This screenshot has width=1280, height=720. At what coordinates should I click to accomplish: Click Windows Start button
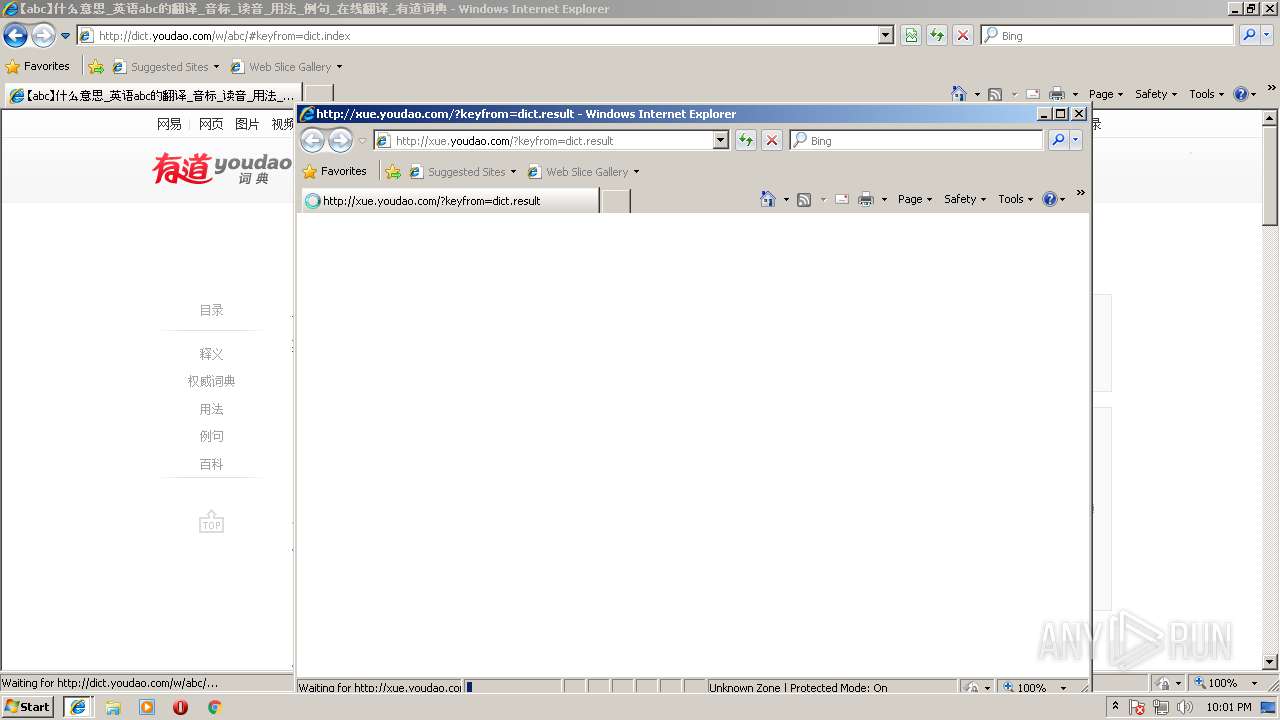click(28, 707)
